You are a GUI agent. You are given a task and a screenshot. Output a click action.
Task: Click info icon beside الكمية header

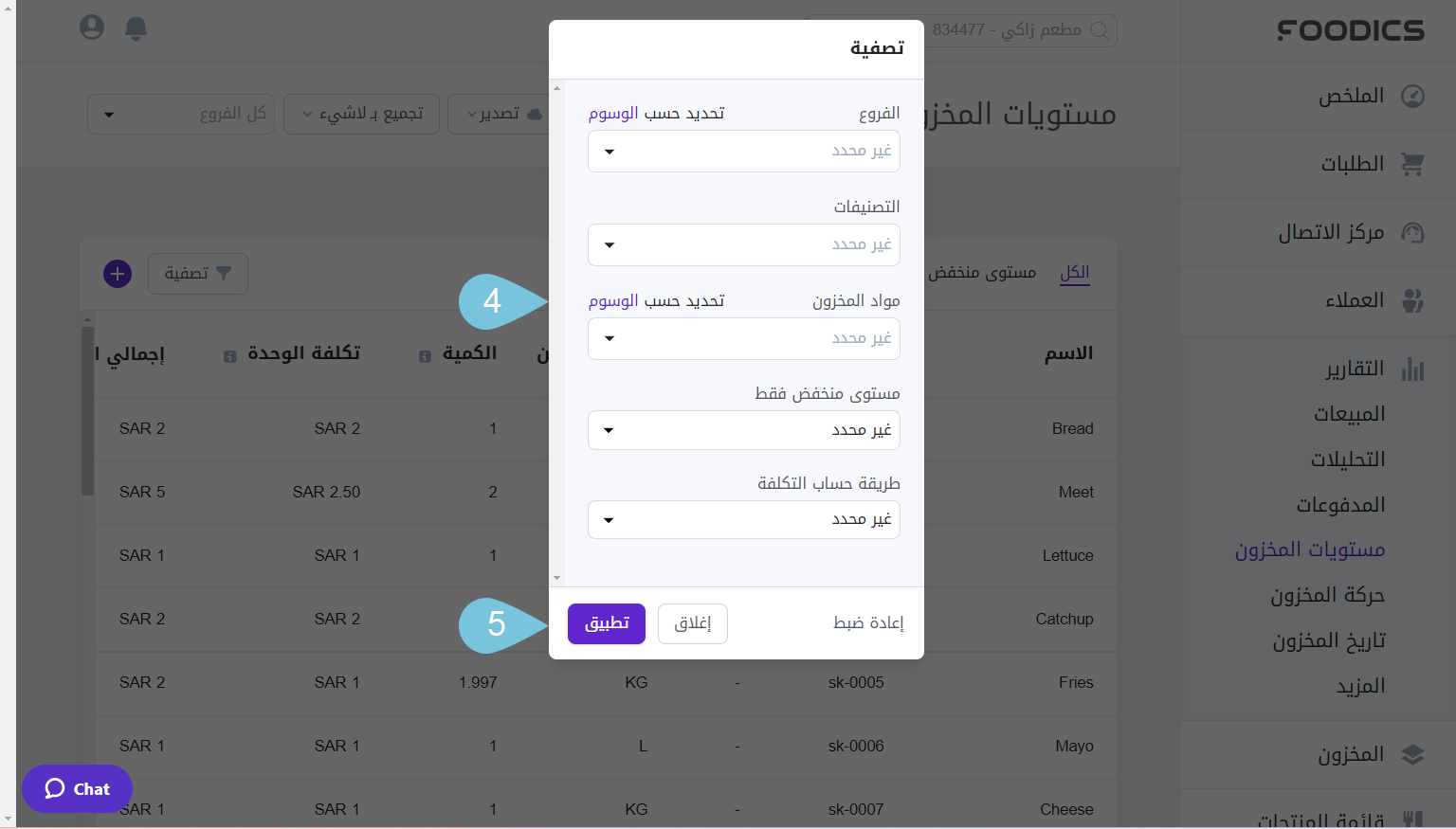click(425, 356)
